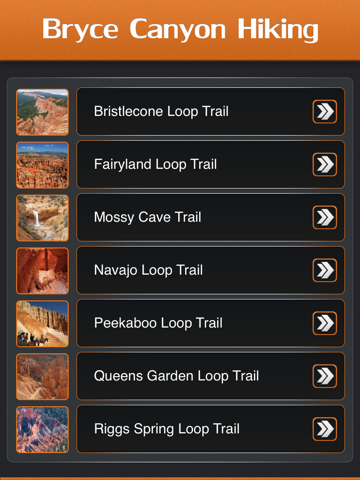Tap the arrow icon for Queens Garden Loop Trail

pyautogui.click(x=324, y=376)
